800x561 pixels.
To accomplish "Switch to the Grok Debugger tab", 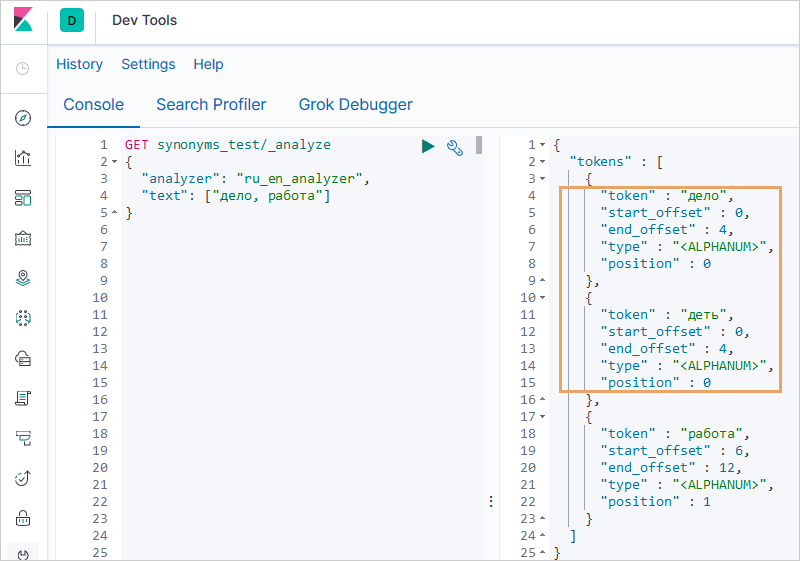I will [355, 104].
